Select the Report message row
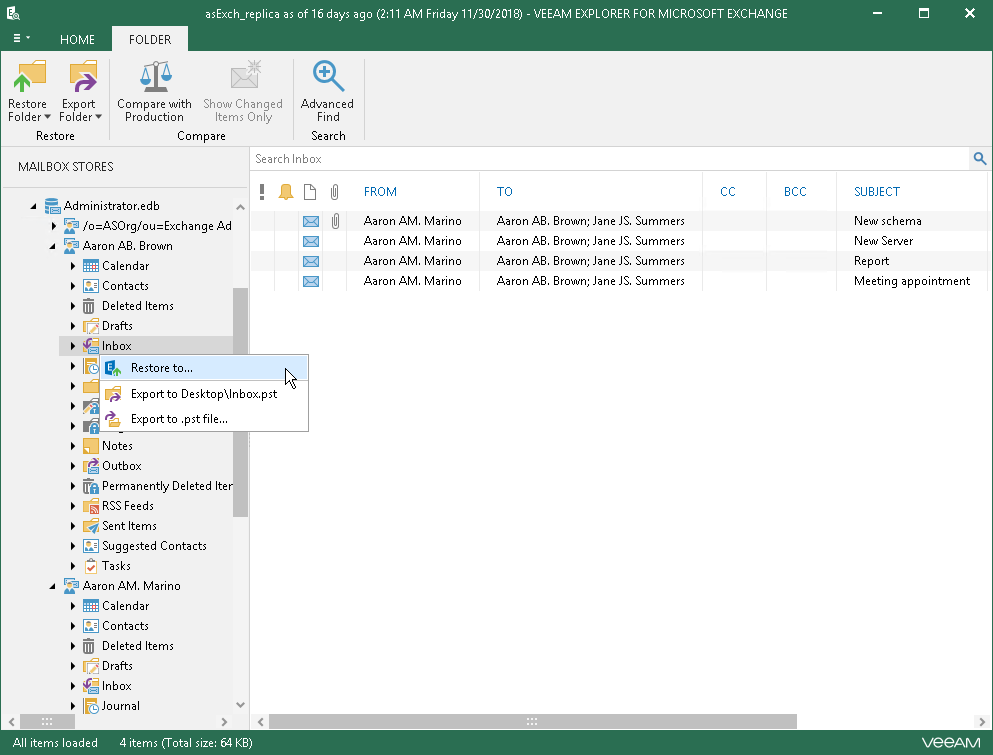Viewport: 993px width, 755px height. click(x=619, y=261)
